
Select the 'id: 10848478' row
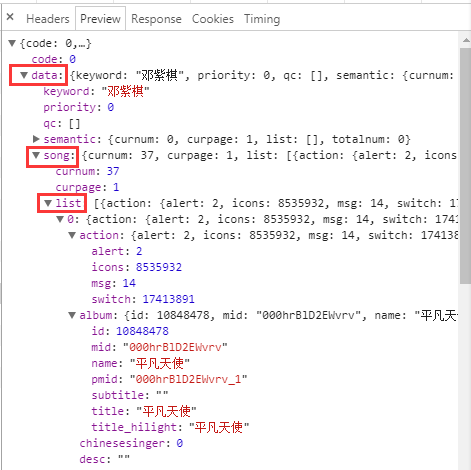pyautogui.click(x=130, y=331)
